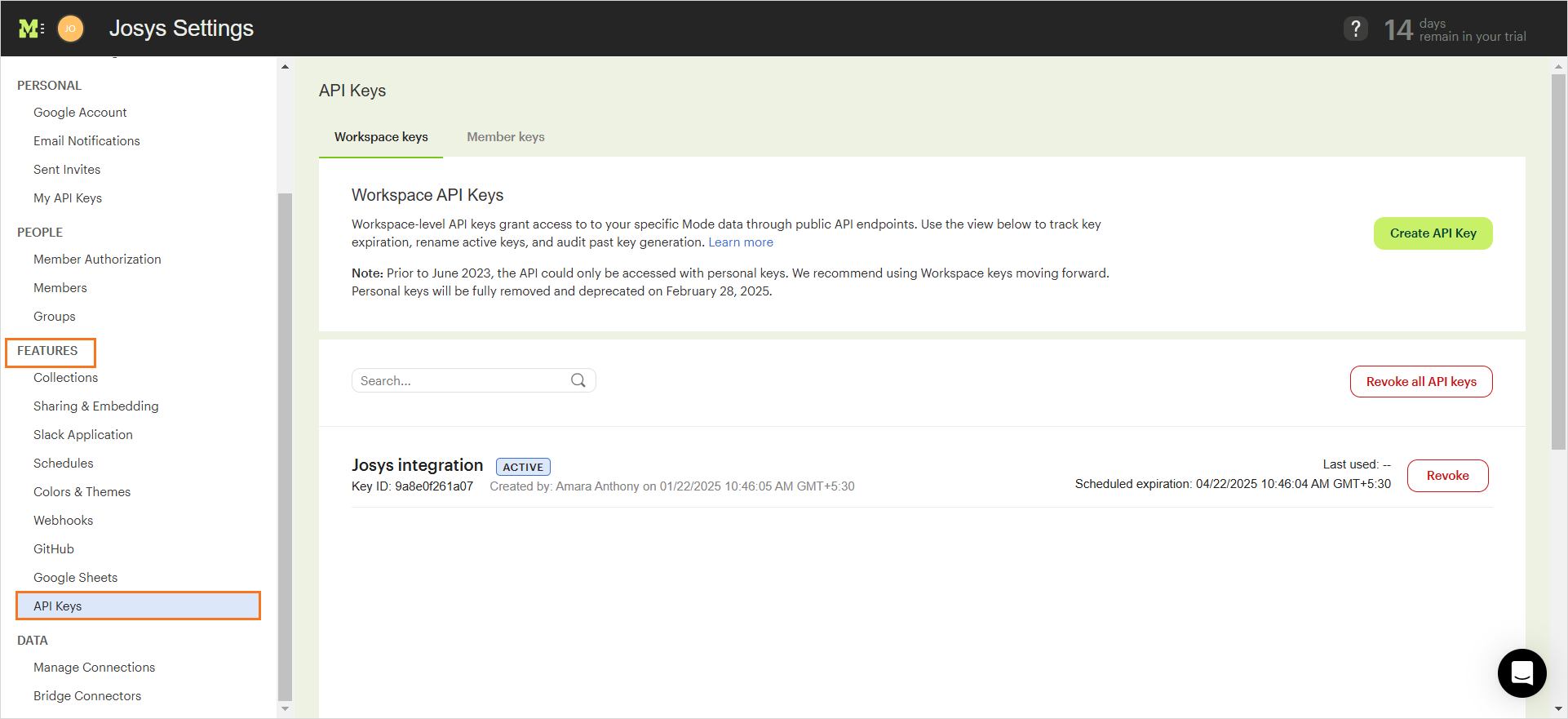
Task: Open Member Authorization settings
Action: click(97, 260)
